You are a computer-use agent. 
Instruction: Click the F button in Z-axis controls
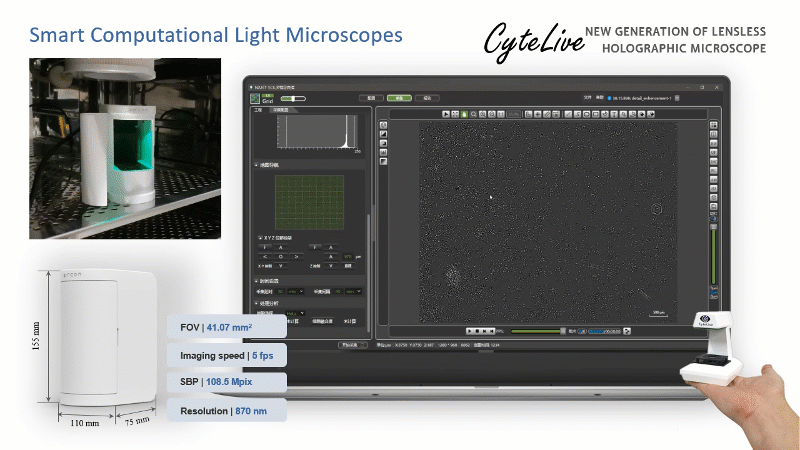(315, 247)
